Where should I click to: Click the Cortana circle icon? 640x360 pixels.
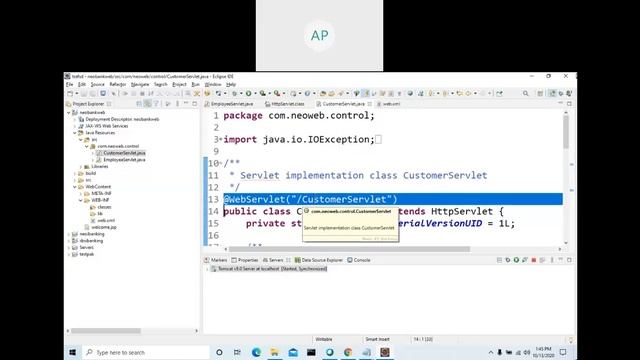click(219, 352)
